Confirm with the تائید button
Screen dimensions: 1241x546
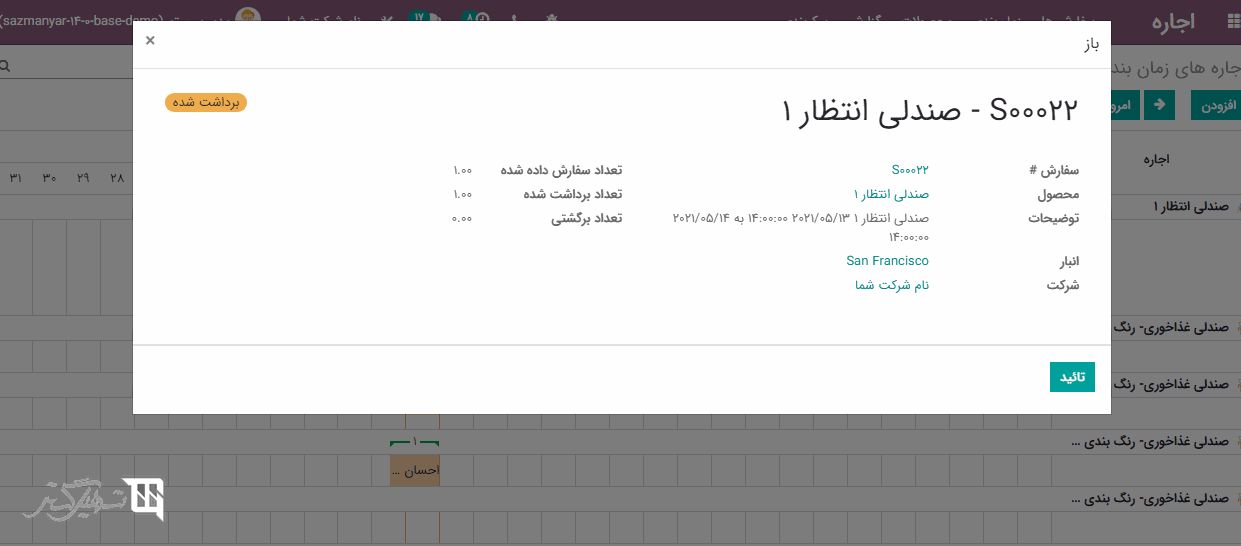[x=1072, y=377]
